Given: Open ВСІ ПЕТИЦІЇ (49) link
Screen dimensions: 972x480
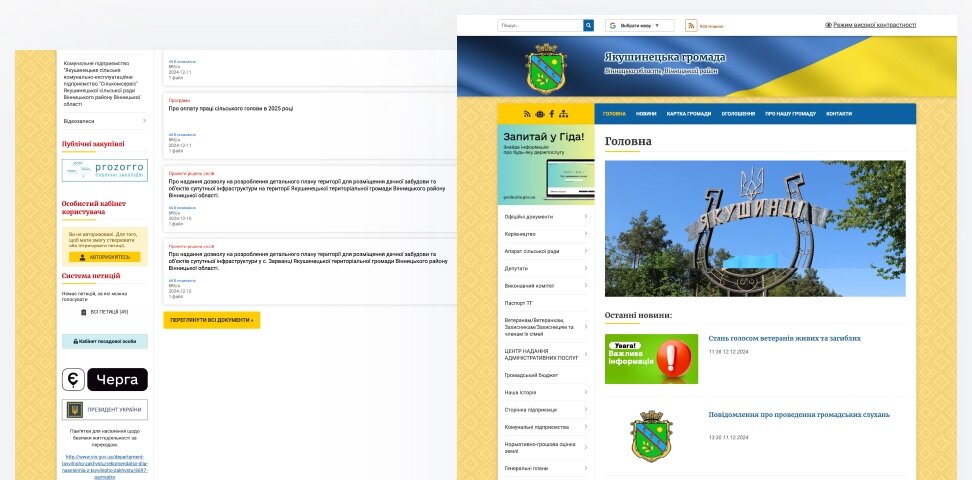Looking at the screenshot, I should click(105, 312).
